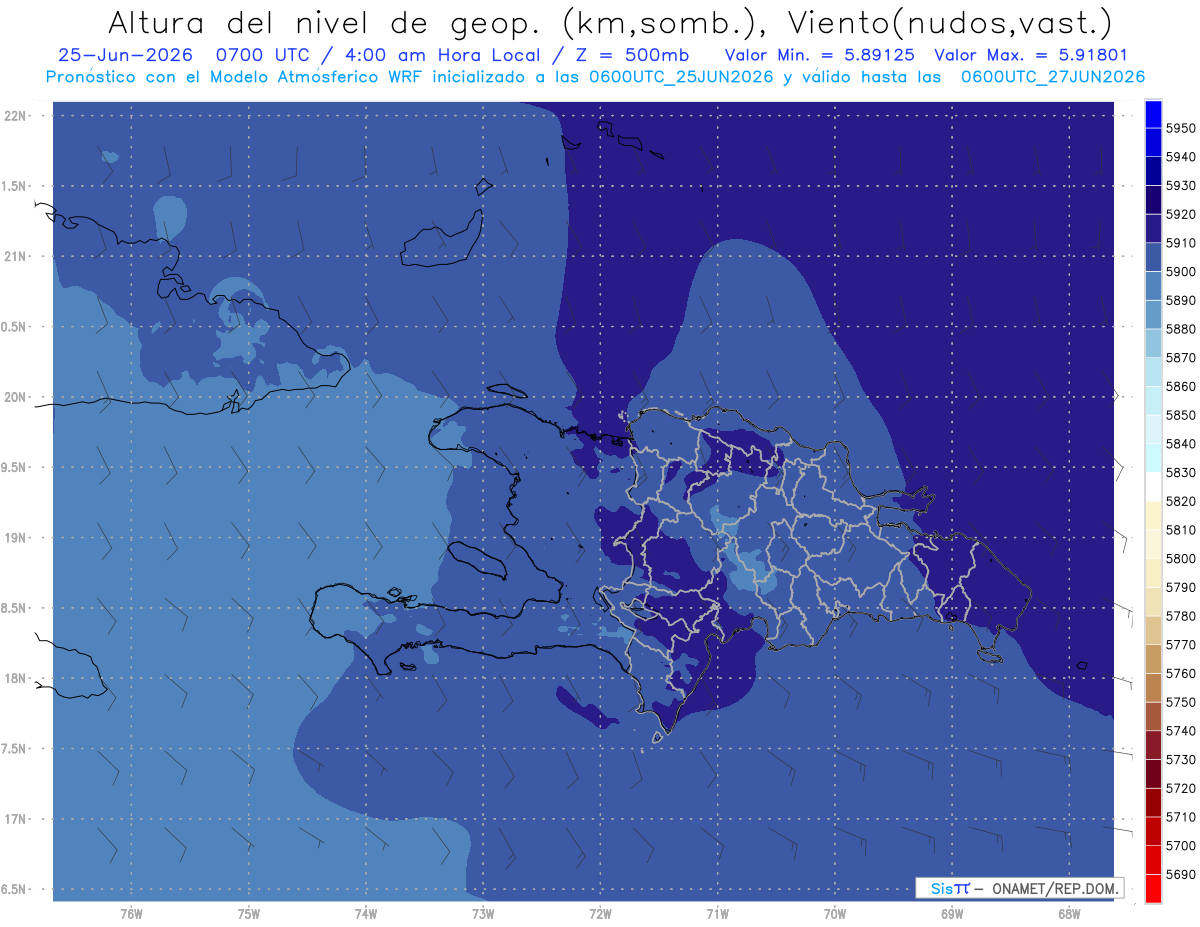
Task: Click the legend color band between 5900 and 5910
Action: pos(1152,258)
